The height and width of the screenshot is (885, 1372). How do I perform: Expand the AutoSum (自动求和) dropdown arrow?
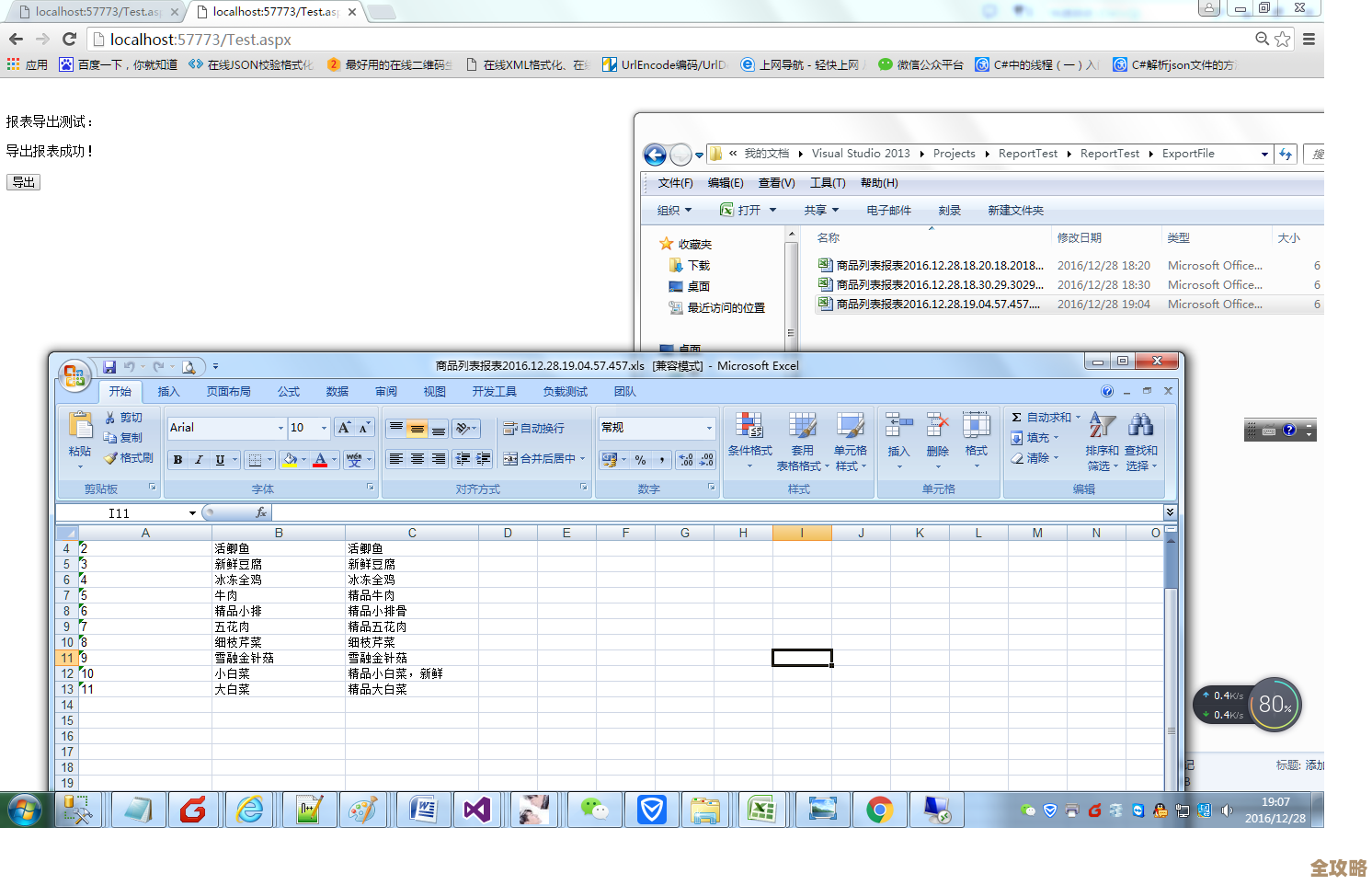tap(1078, 418)
